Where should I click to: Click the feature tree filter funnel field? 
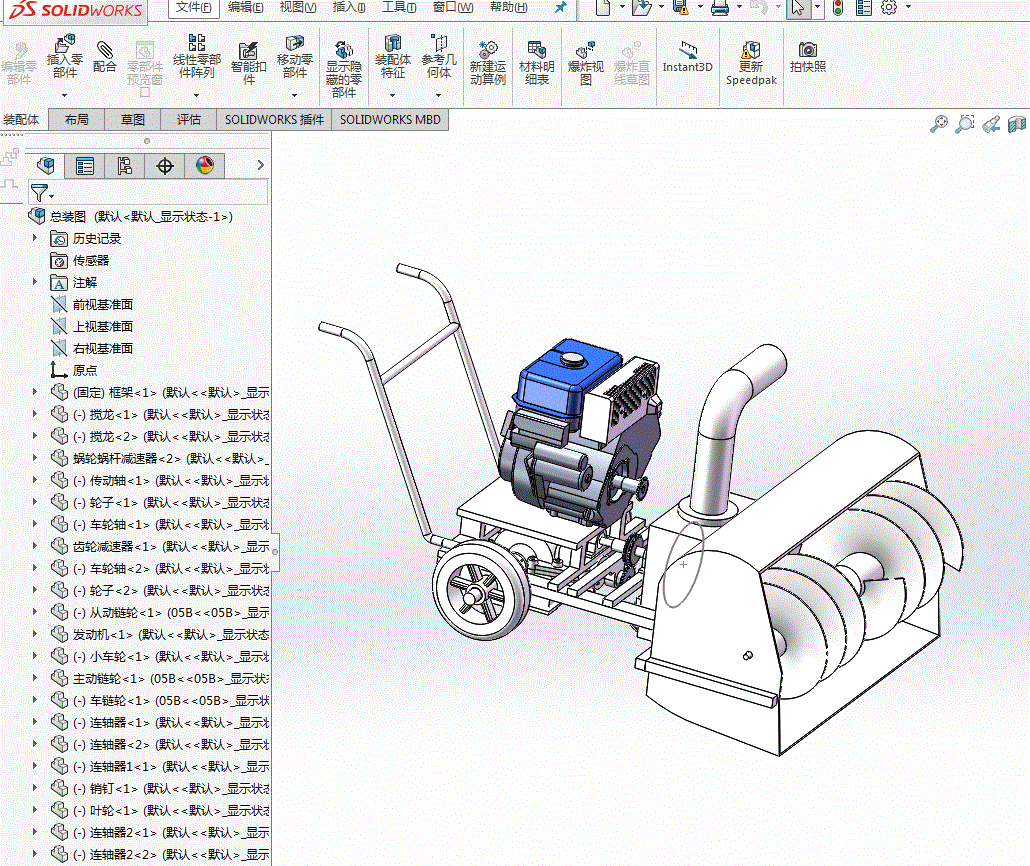(40, 193)
